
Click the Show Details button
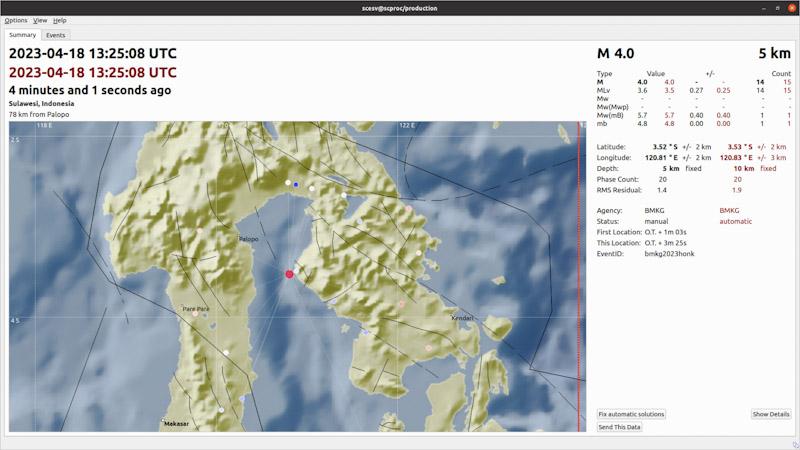[x=771, y=414]
